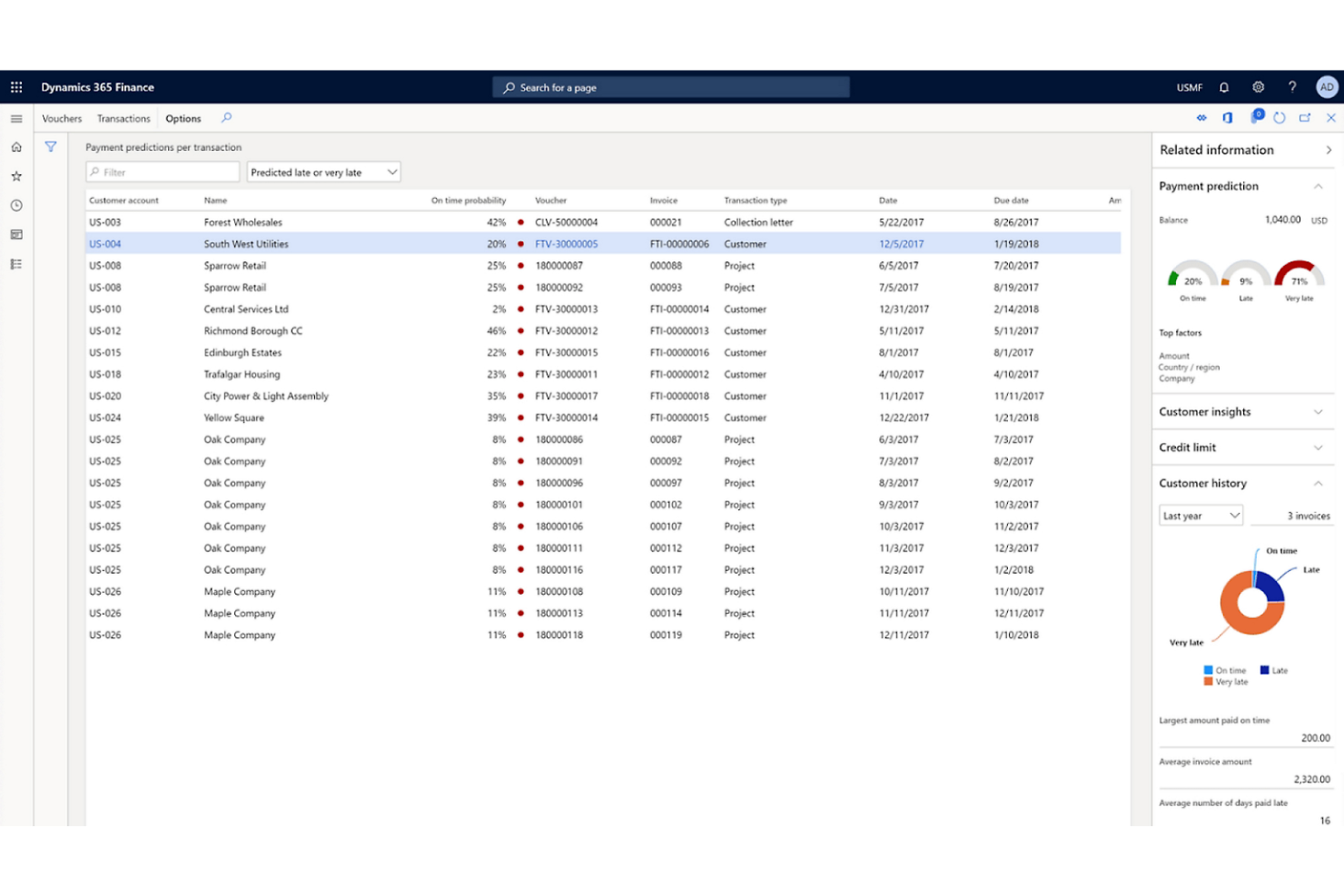Open the Power Apps icon in toolbar

point(1257,118)
